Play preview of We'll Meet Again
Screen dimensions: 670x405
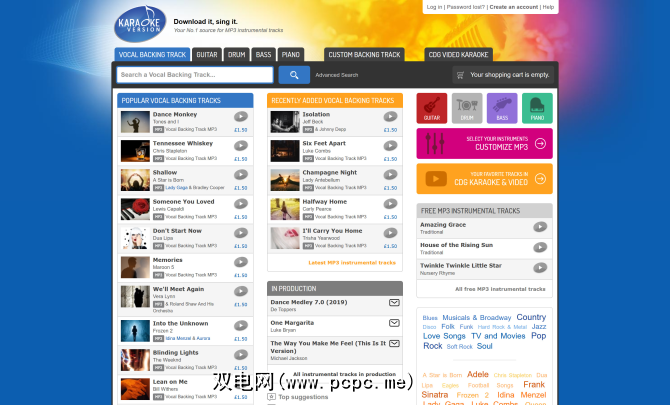[241, 291]
